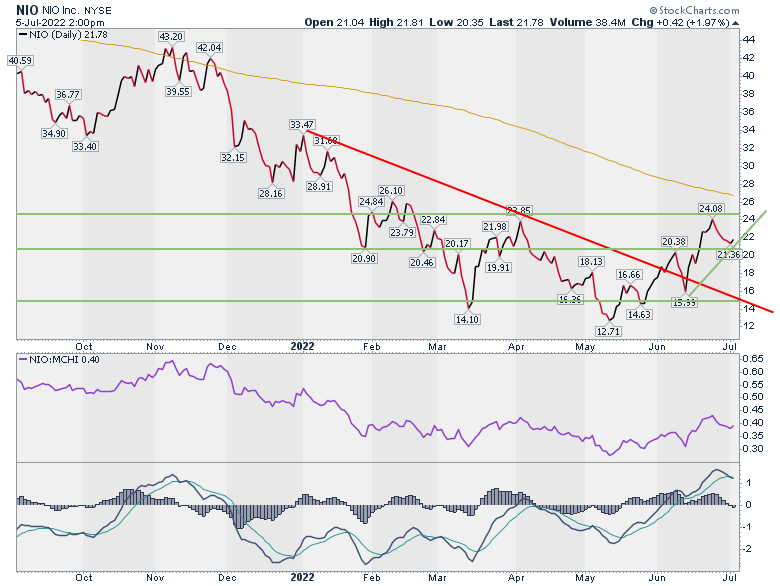
Task: Click the 20.17 price label
Action: (457, 244)
